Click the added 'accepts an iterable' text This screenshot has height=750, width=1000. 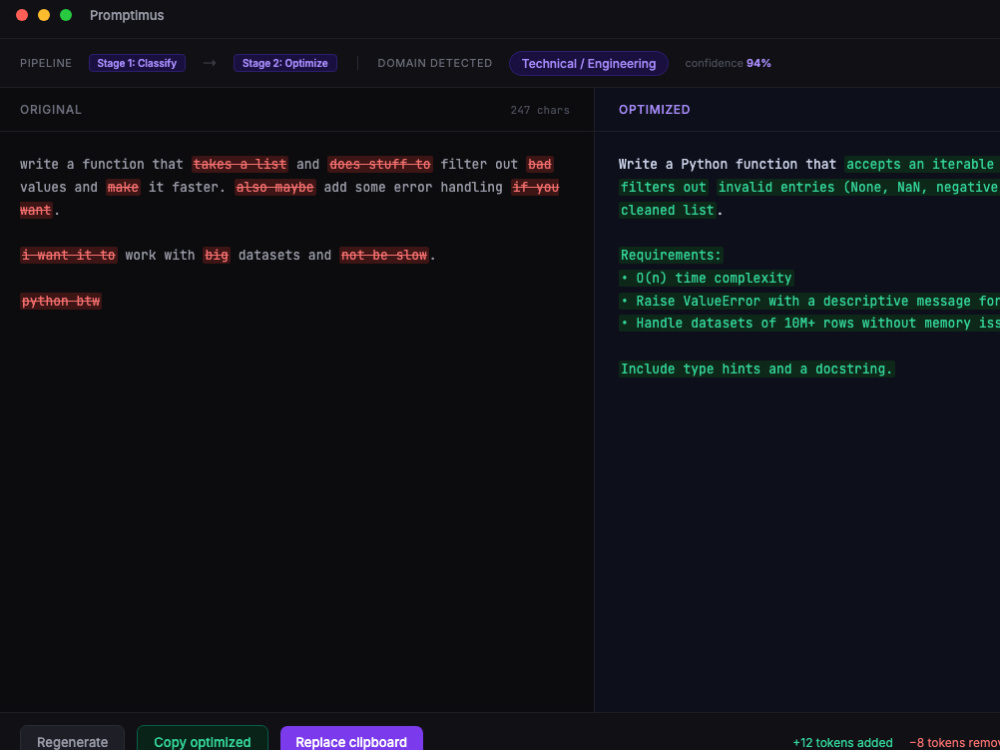(922, 164)
